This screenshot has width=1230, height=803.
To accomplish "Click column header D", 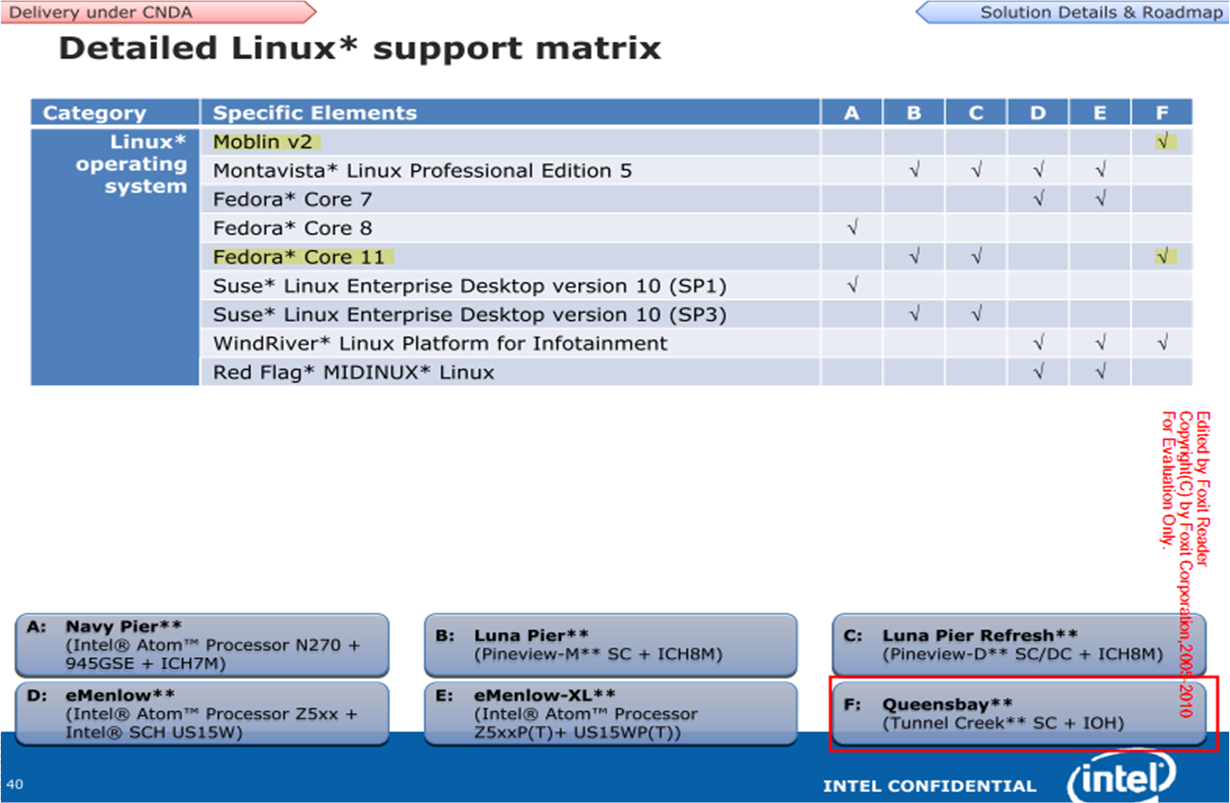I will pyautogui.click(x=1038, y=113).
